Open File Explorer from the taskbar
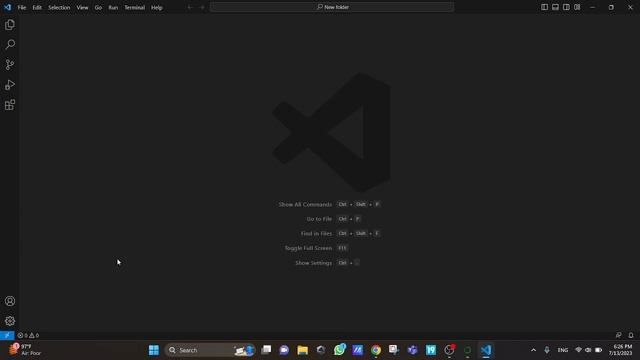This screenshot has height=360, width=640. click(x=302, y=350)
